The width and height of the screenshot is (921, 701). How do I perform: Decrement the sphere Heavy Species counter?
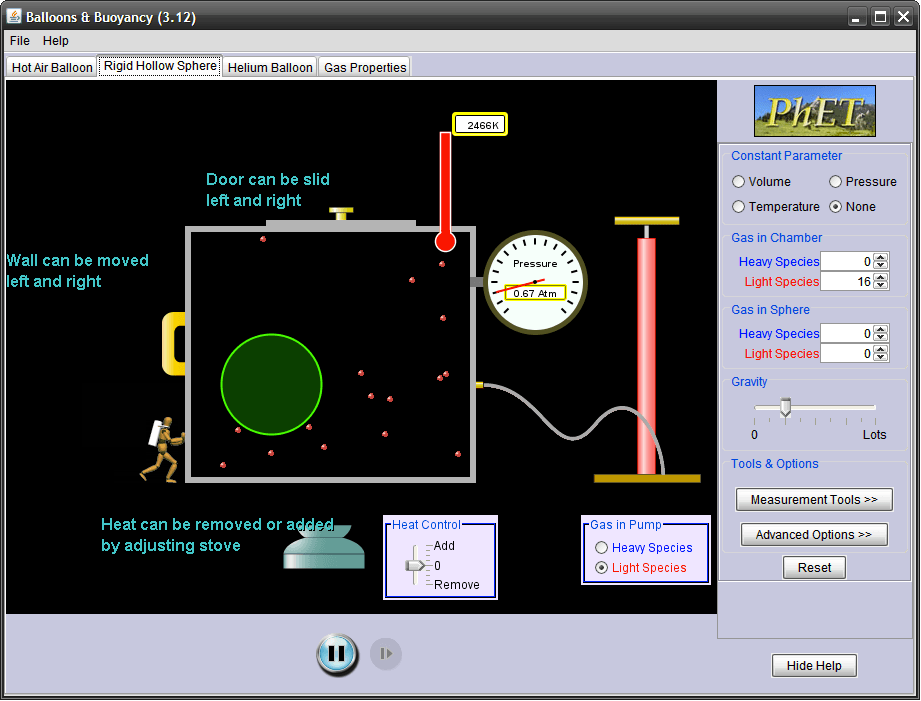tap(879, 338)
